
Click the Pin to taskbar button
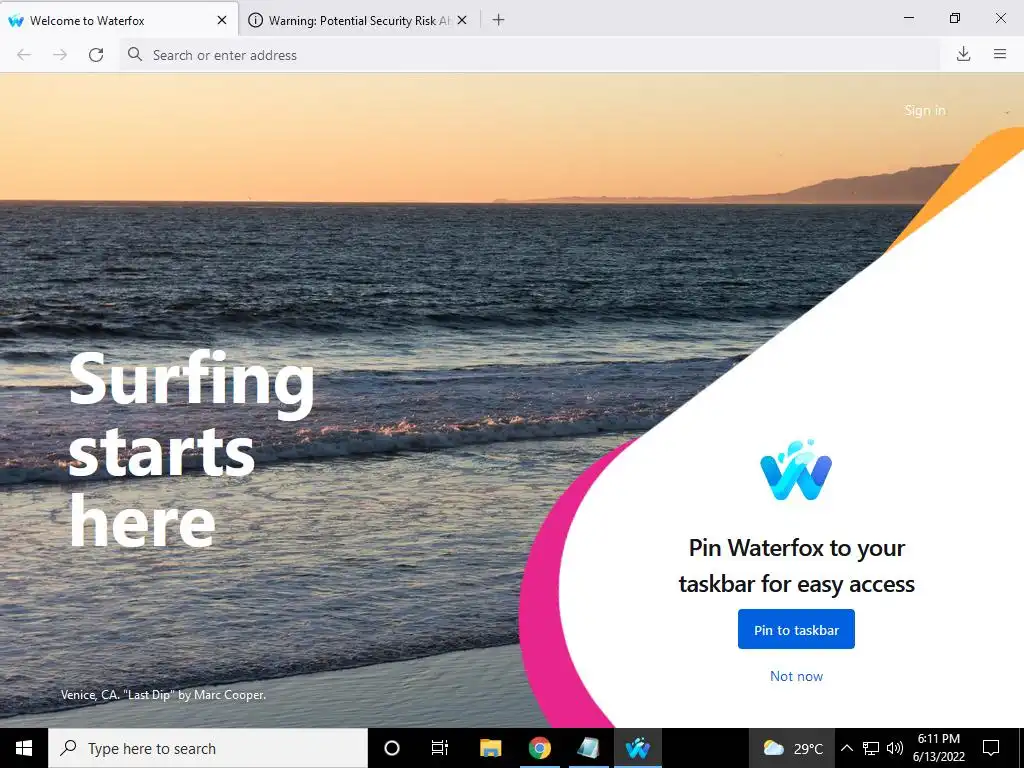tap(796, 630)
